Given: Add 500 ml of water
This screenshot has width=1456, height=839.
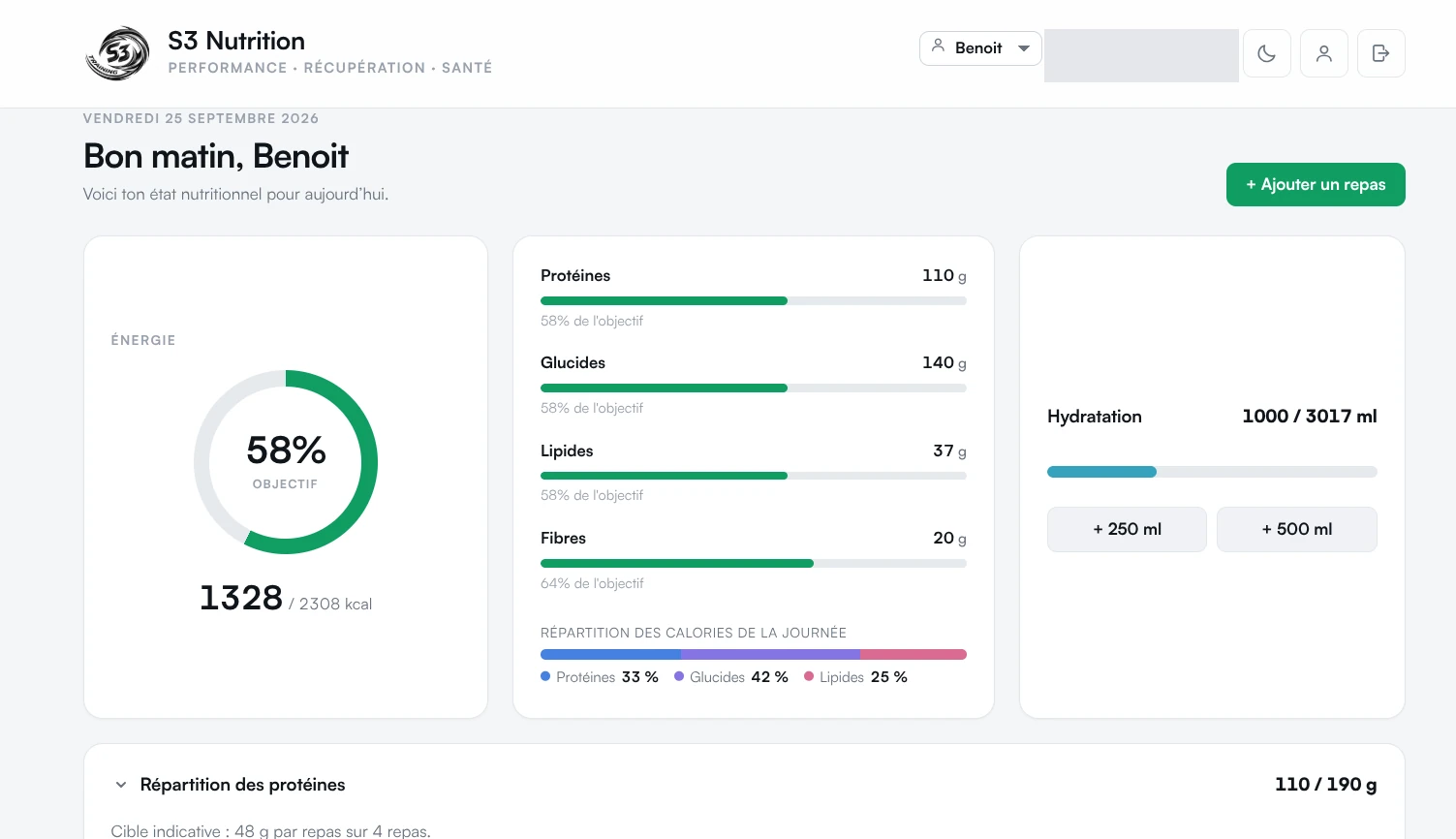Looking at the screenshot, I should pyautogui.click(x=1296, y=529).
